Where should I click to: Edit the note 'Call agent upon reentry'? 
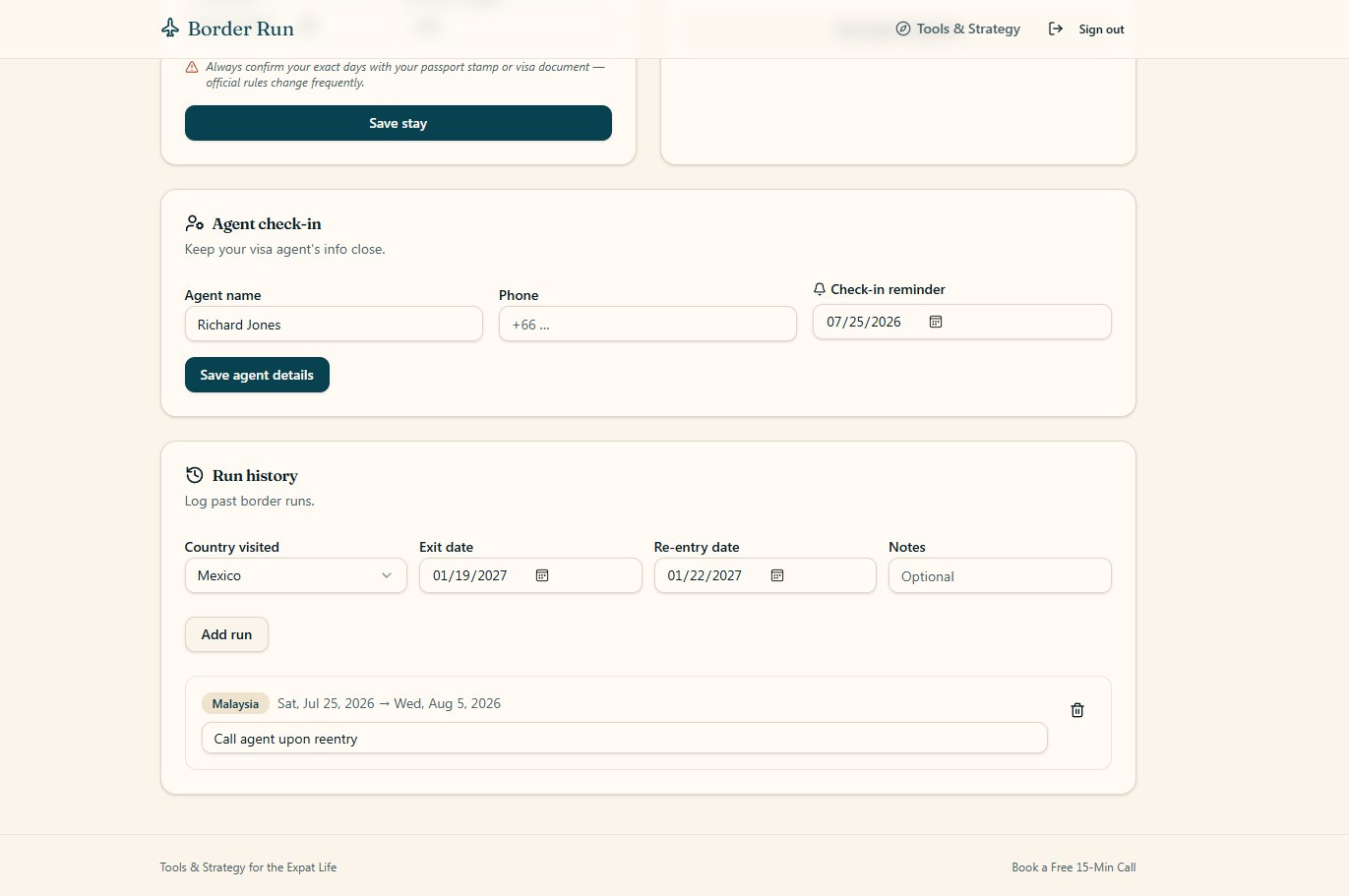625,739
